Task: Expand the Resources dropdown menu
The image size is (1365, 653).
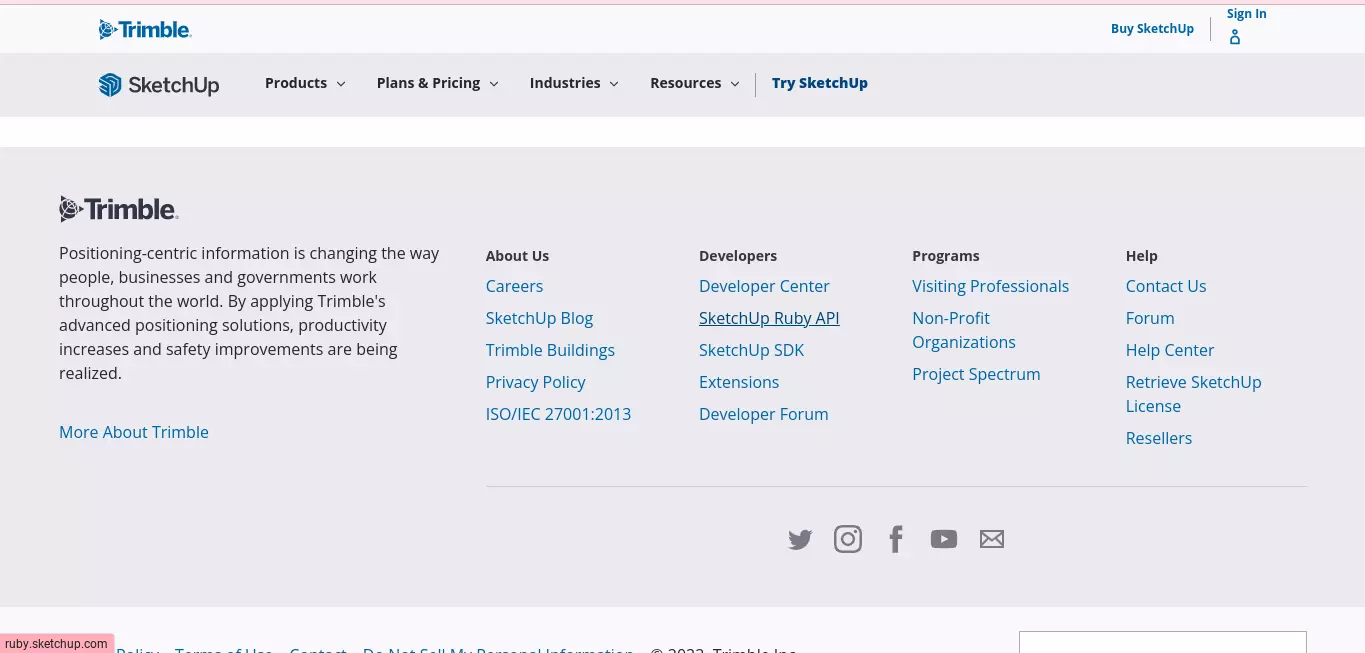Action: tap(695, 83)
